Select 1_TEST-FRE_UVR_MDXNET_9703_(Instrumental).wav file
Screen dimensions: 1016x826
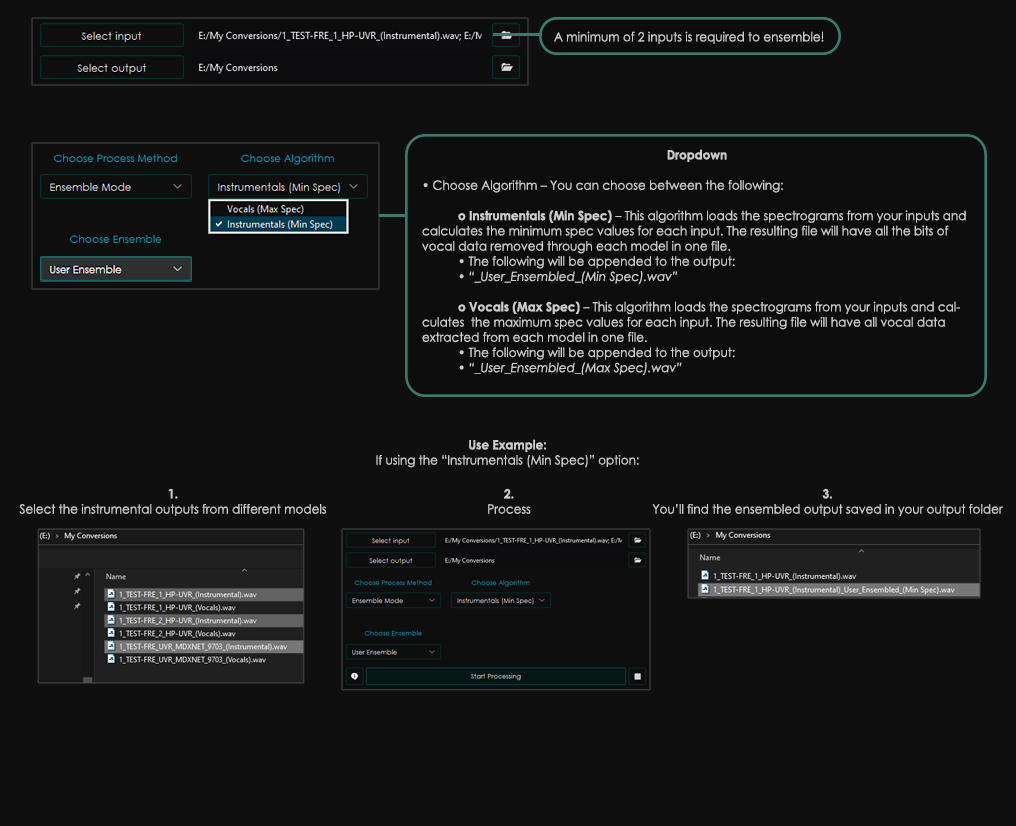[202, 647]
